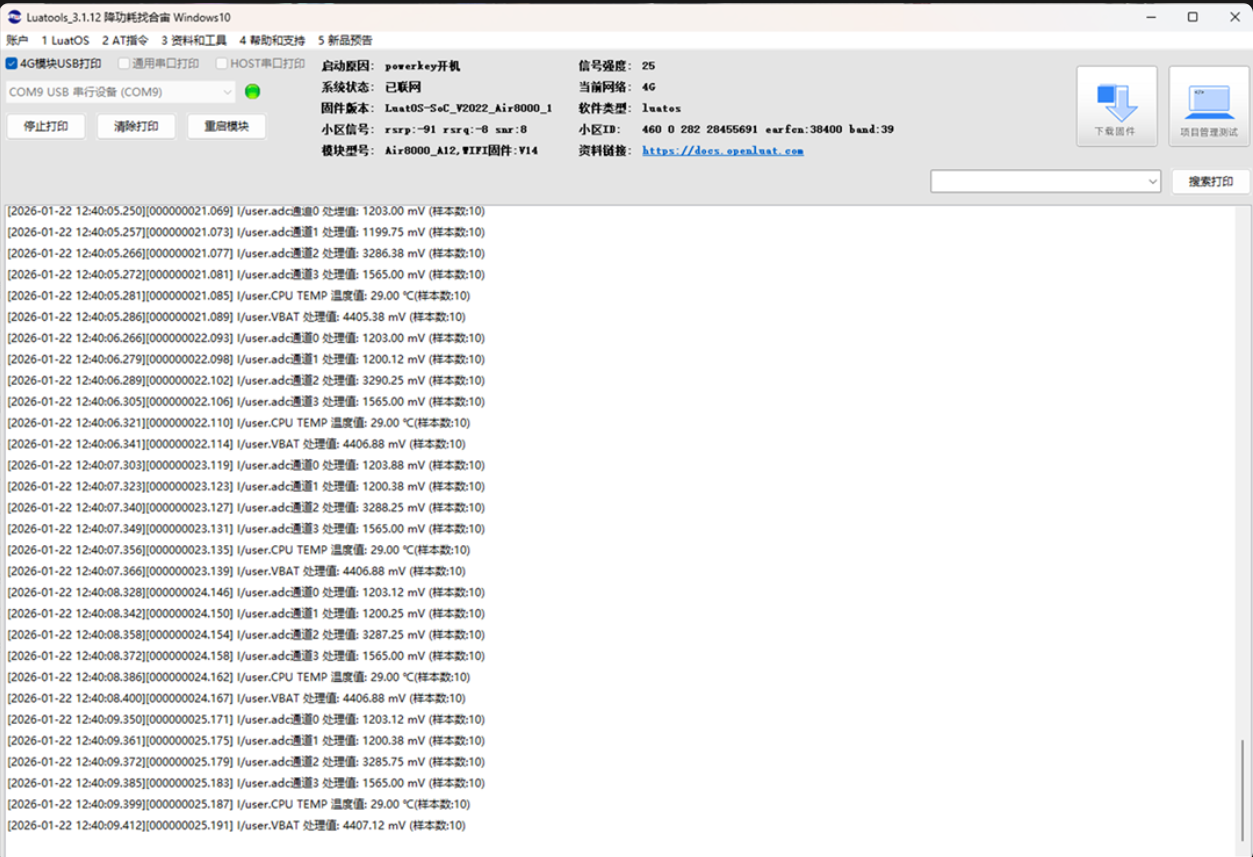Select the adc通道2 log line at 12:40:07.340
The image size is (1253, 857).
246,508
